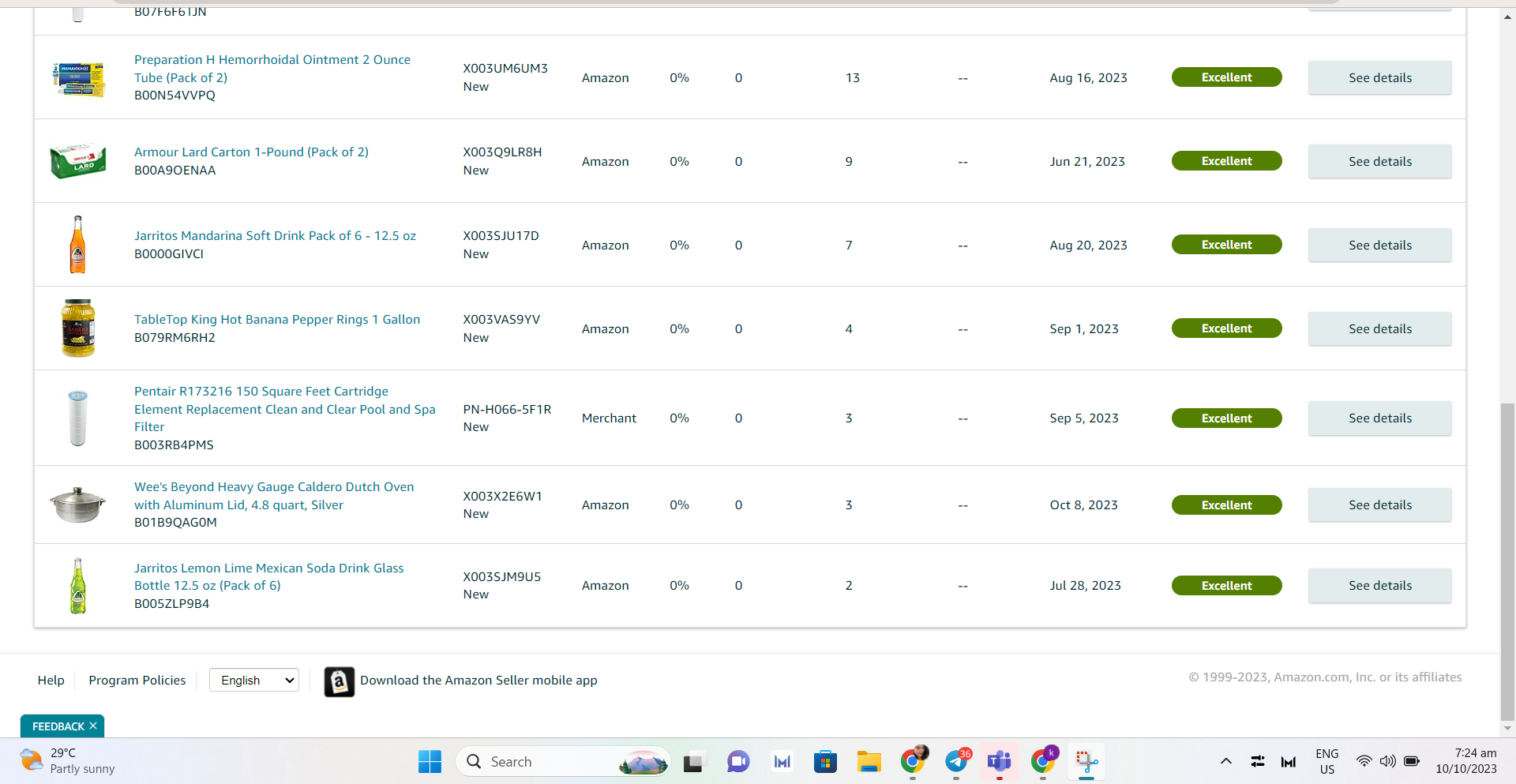1516x784 pixels.
Task: Open Jarritos Mandarina Soft Drink product link
Action: [x=275, y=235]
